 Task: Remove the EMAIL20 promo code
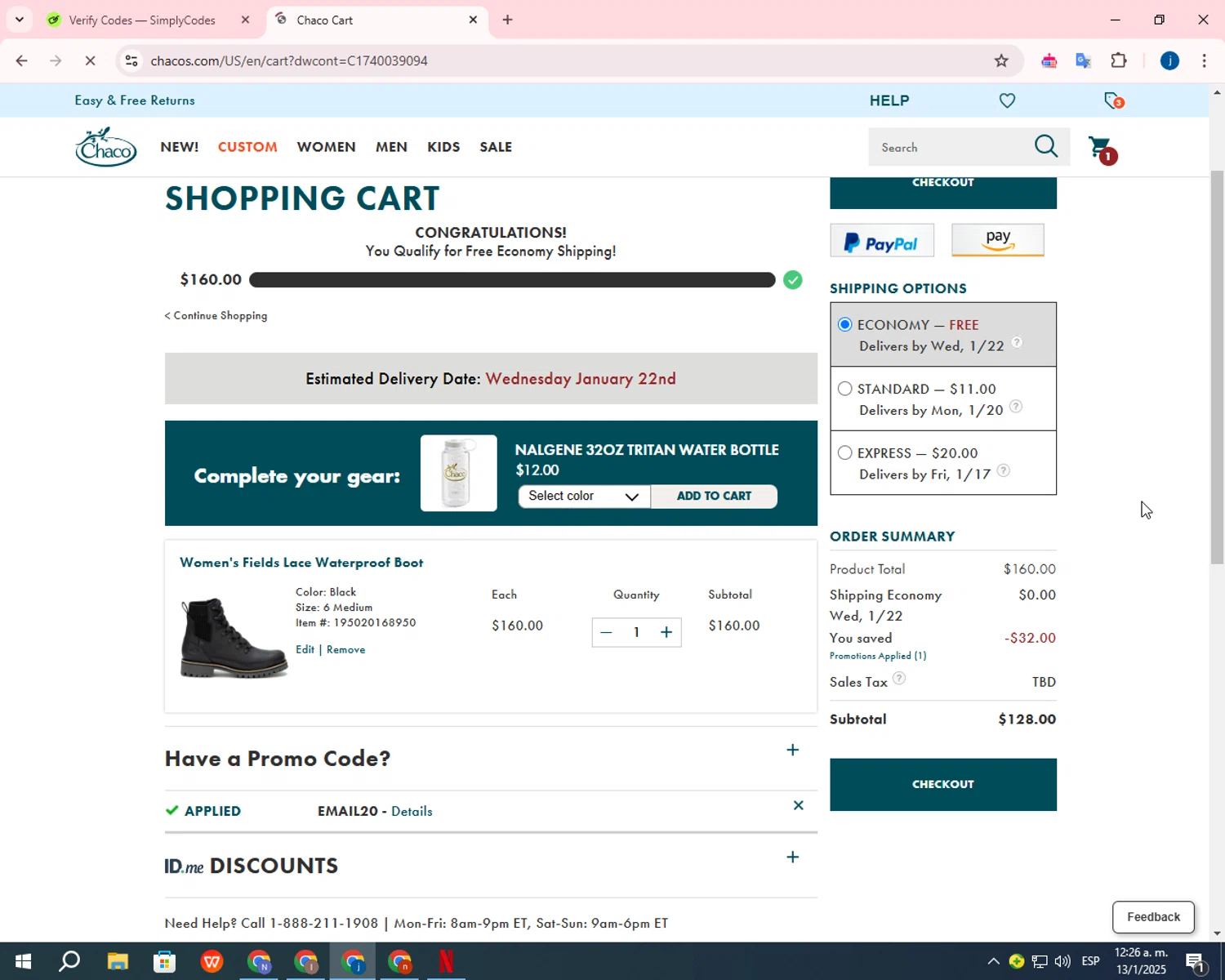click(x=799, y=806)
